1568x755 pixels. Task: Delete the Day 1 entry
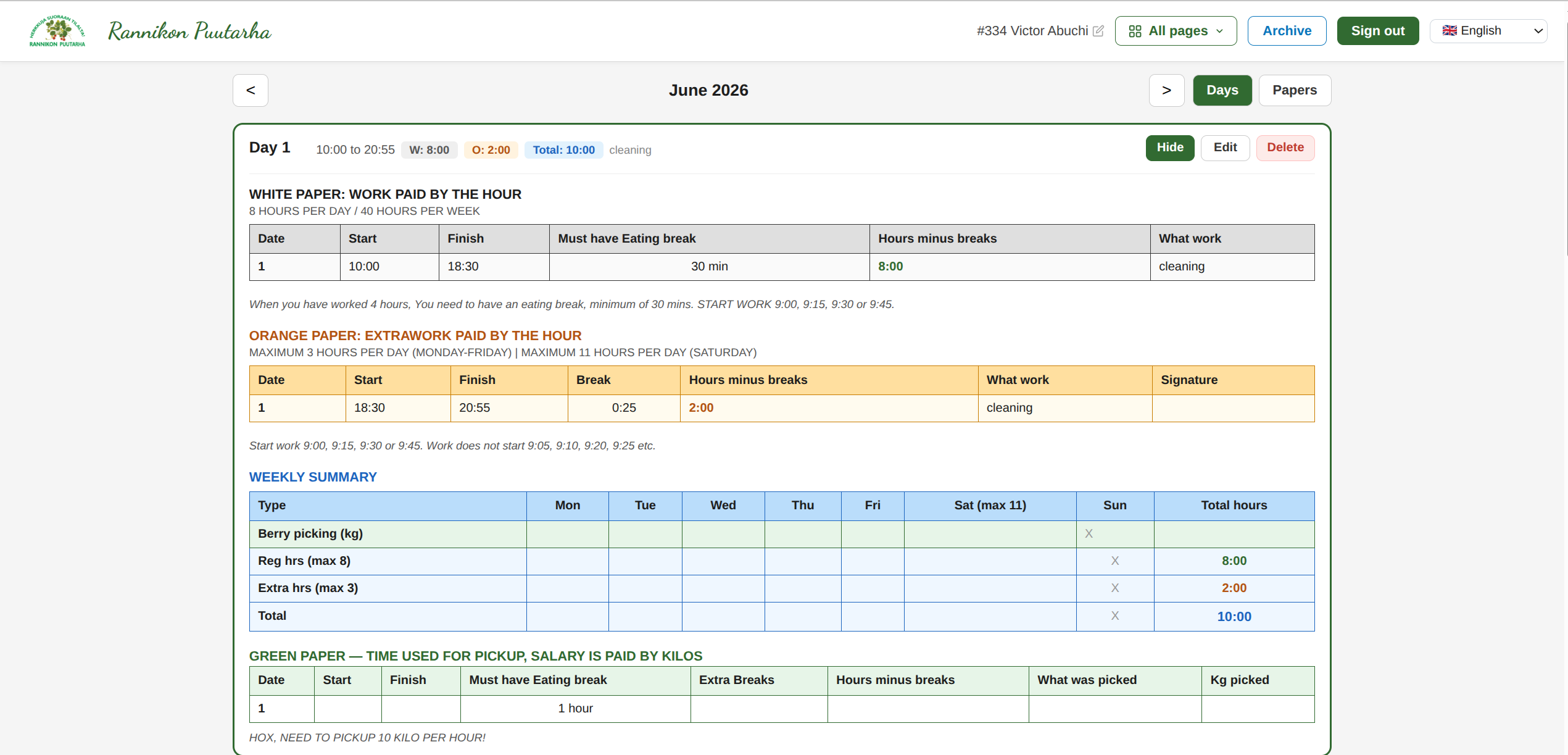point(1285,148)
